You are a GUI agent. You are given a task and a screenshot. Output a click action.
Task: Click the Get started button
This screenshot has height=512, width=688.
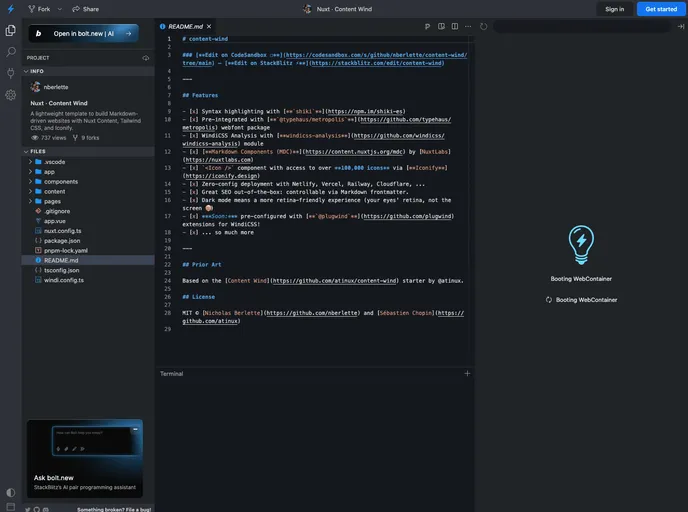point(661,9)
